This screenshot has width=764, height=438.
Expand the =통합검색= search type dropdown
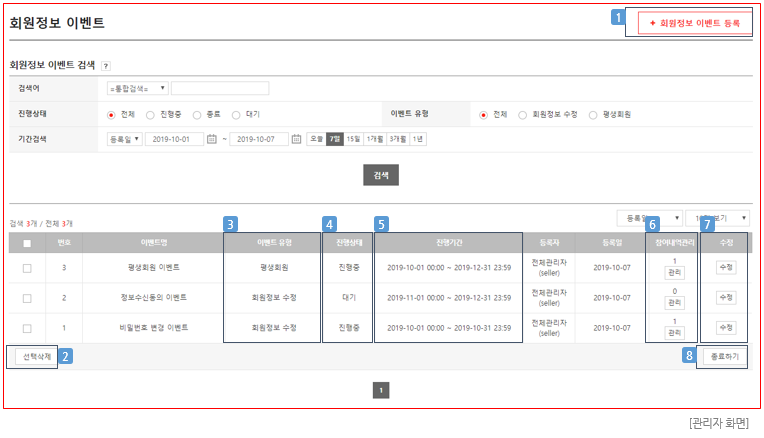tap(138, 88)
